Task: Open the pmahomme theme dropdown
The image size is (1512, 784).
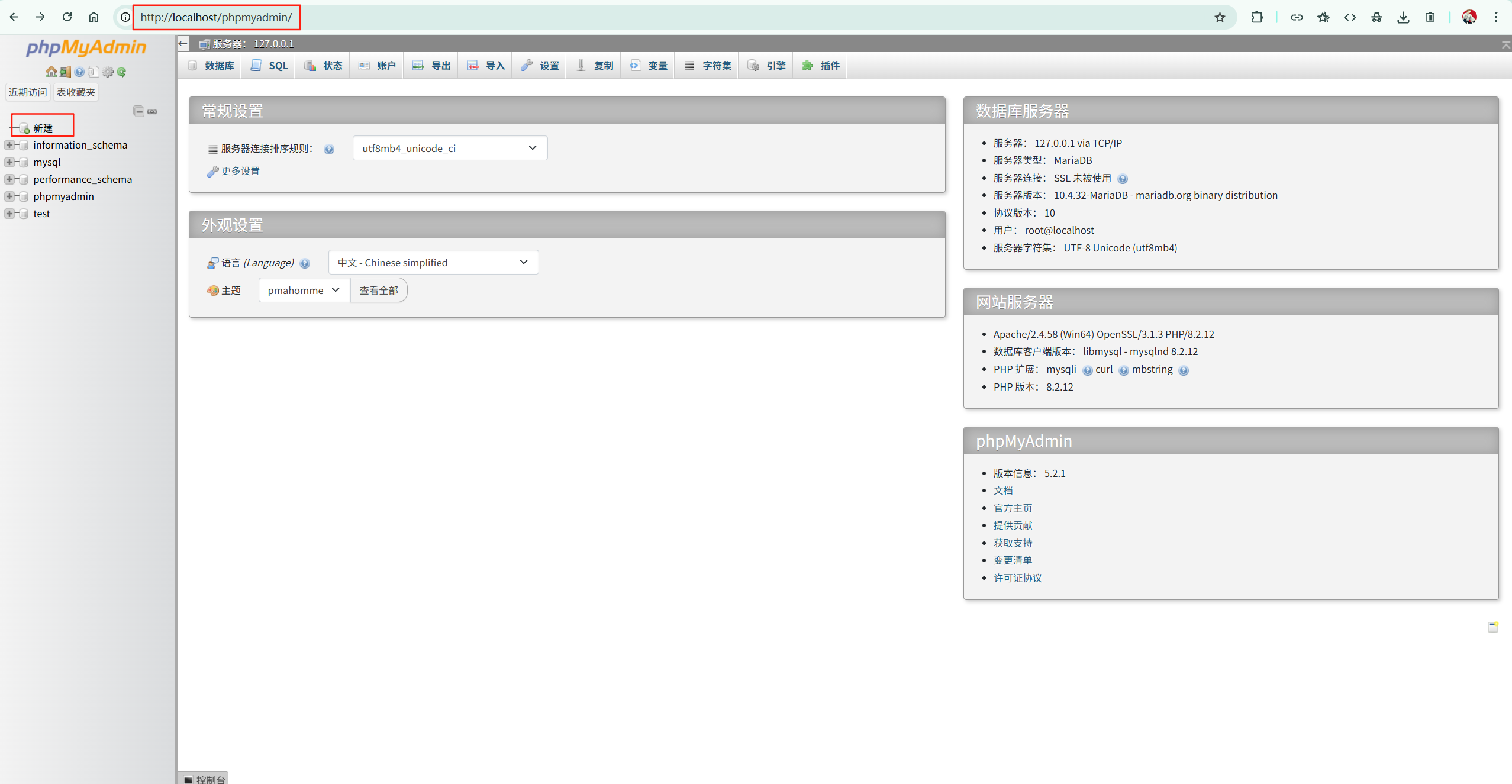Action: coord(304,290)
